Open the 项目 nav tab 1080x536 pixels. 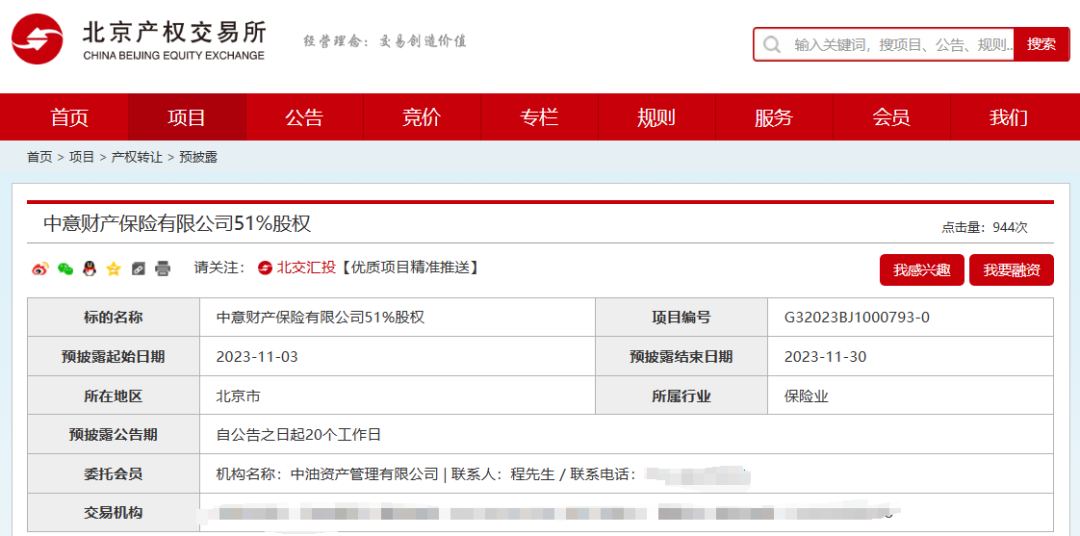point(187,118)
